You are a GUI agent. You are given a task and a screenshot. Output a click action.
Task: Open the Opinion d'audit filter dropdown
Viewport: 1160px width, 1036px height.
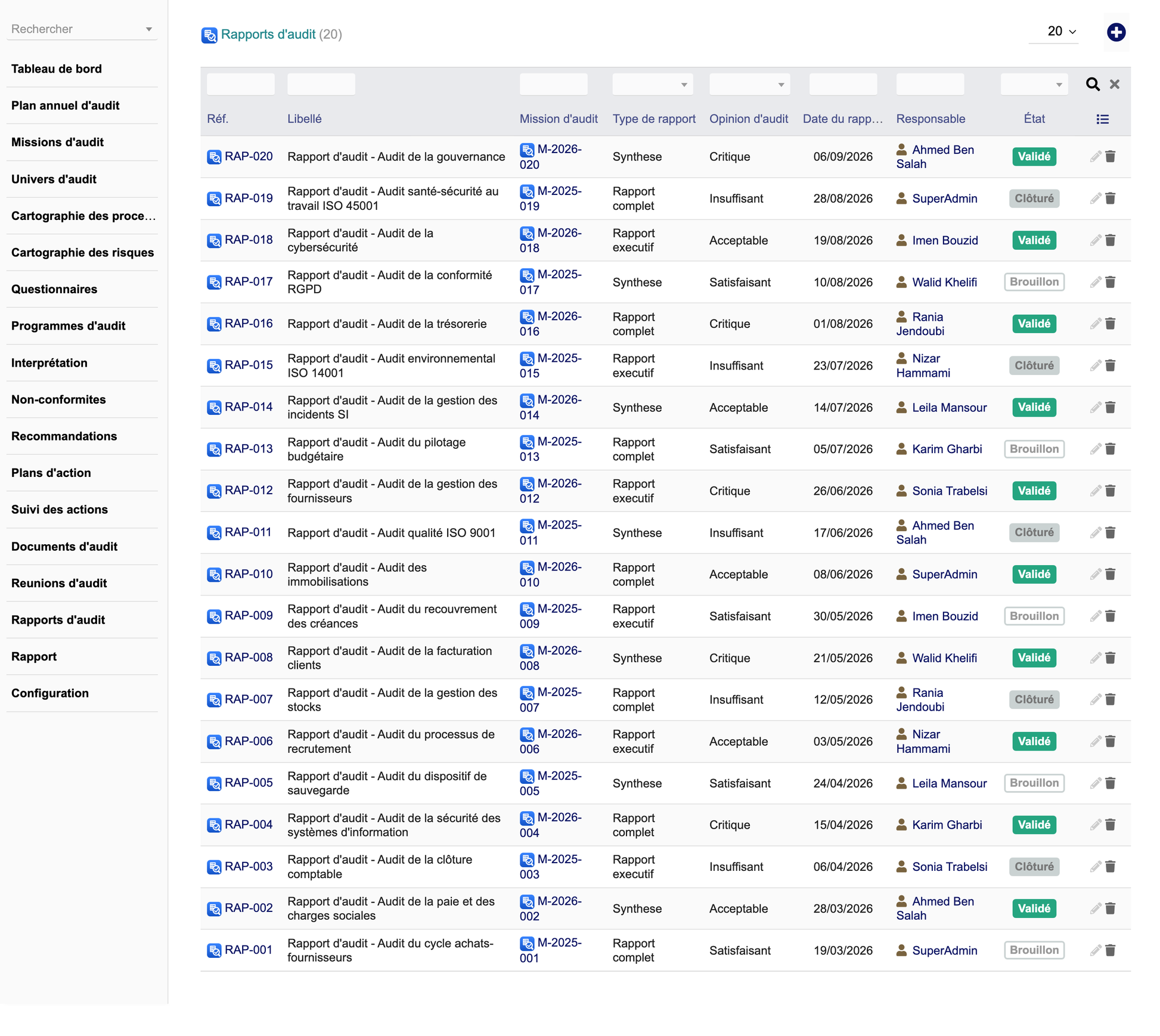point(749,85)
